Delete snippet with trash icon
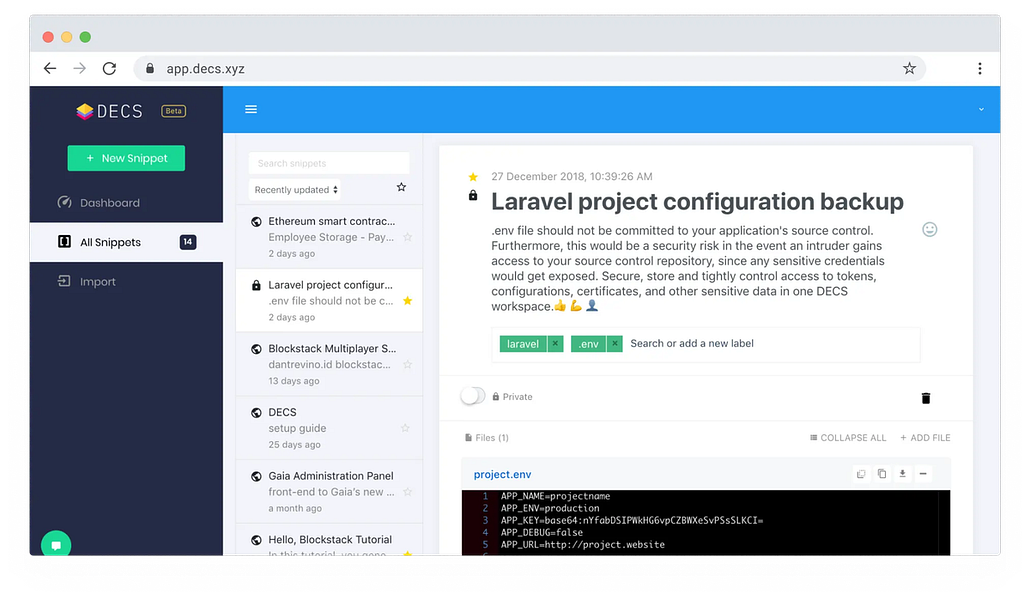 [926, 398]
